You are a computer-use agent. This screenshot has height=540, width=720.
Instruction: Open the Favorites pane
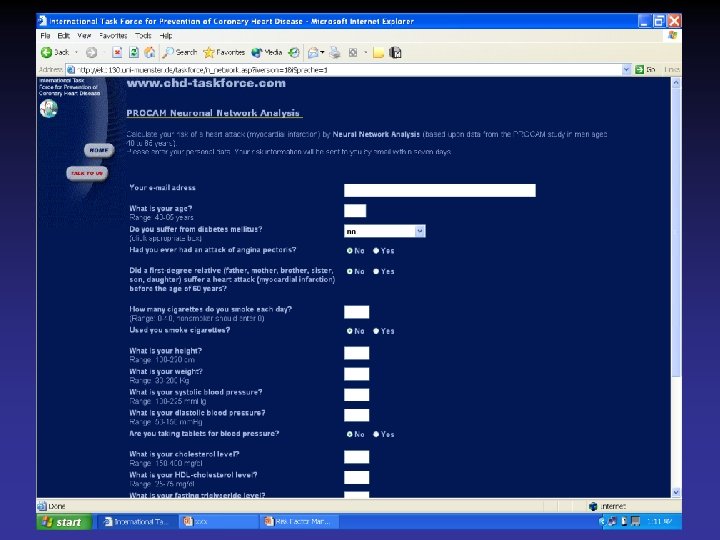click(x=224, y=53)
